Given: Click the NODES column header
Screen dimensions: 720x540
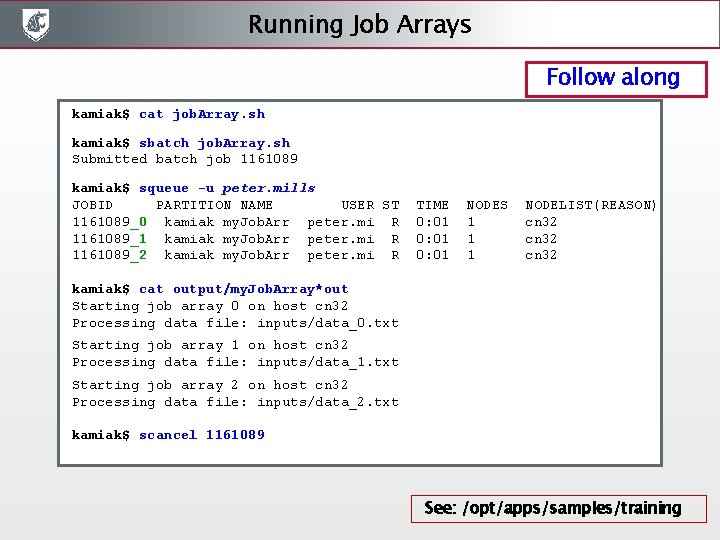Looking at the screenshot, I should pos(487,205).
